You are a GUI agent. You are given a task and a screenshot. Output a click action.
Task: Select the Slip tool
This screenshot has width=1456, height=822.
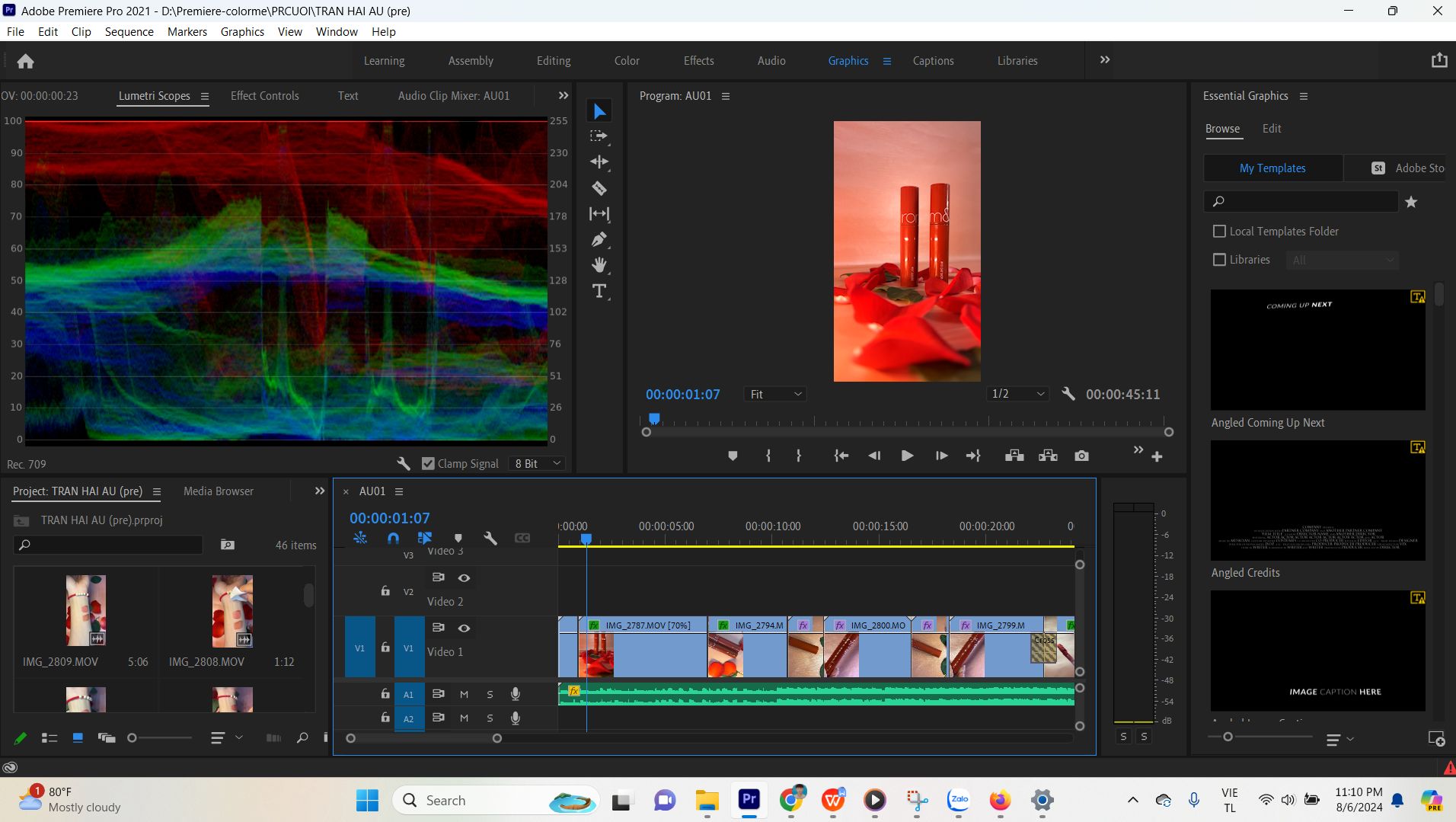pyautogui.click(x=599, y=214)
